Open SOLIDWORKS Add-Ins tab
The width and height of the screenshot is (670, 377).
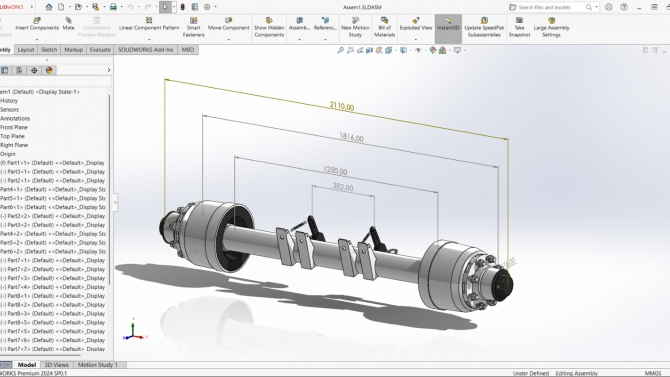pos(146,50)
